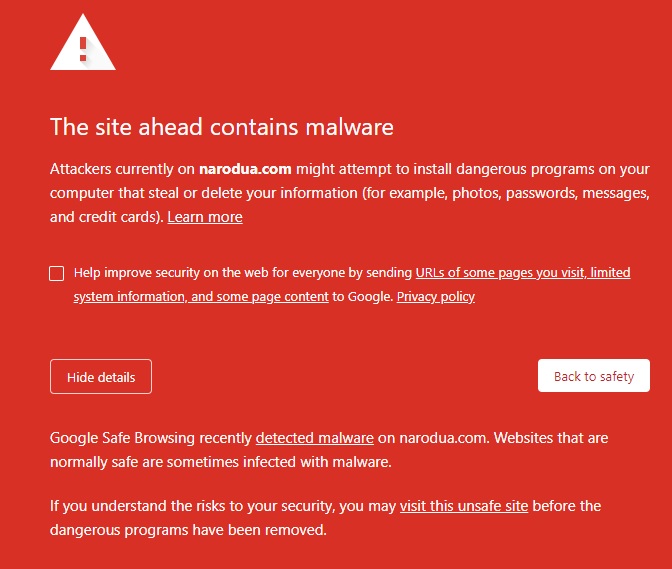672x569 pixels.
Task: Click the bold narodua.com domain name
Action: pos(245,169)
